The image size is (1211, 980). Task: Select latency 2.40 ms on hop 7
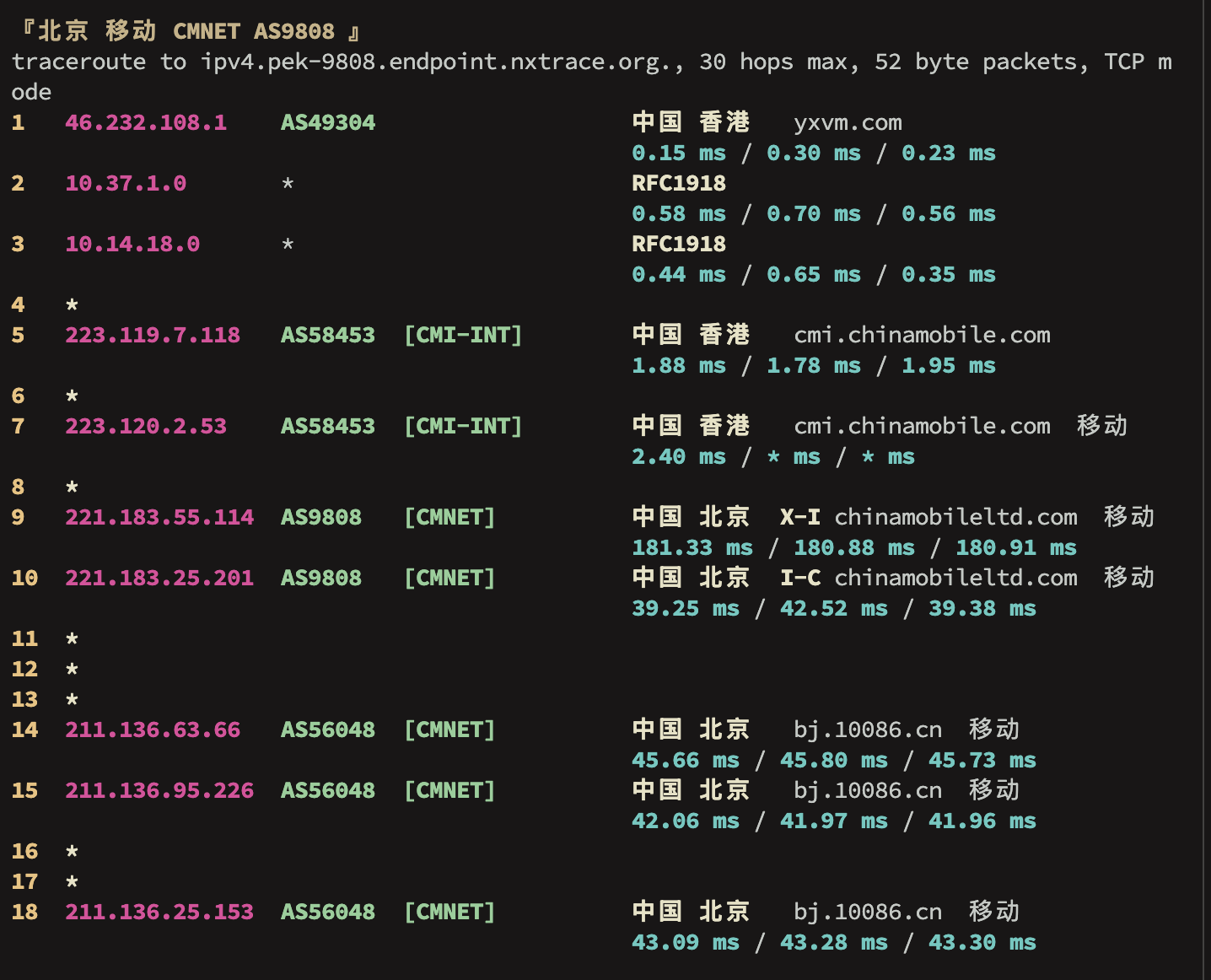click(679, 456)
